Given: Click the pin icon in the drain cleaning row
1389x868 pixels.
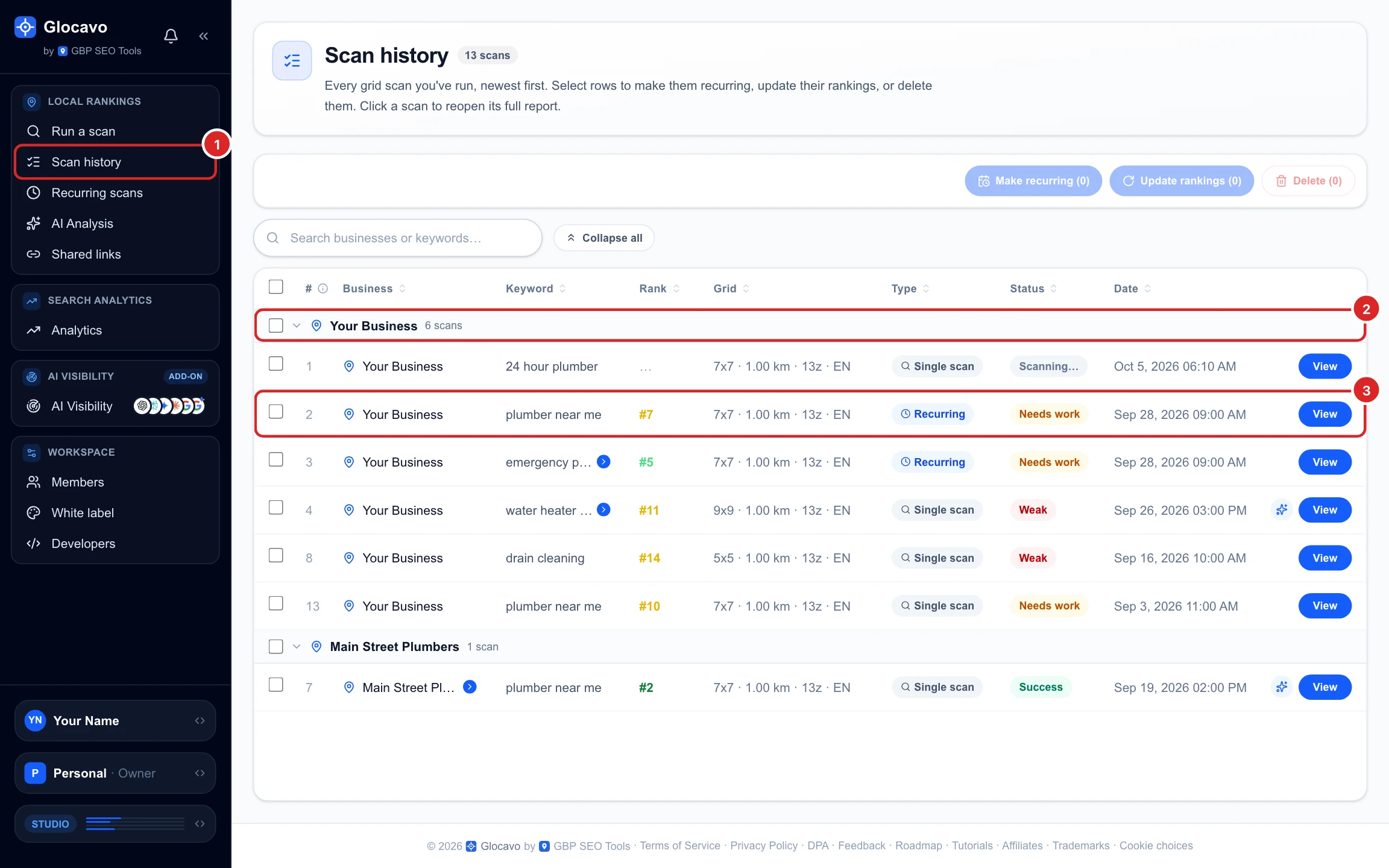Looking at the screenshot, I should click(x=349, y=558).
